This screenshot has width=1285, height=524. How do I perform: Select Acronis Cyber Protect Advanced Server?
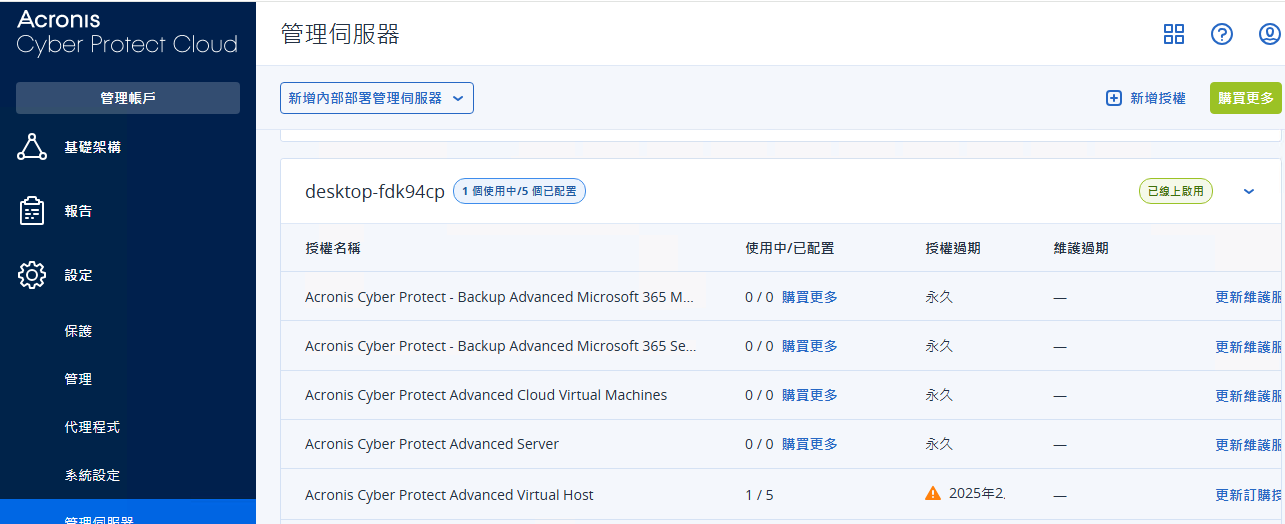432,444
